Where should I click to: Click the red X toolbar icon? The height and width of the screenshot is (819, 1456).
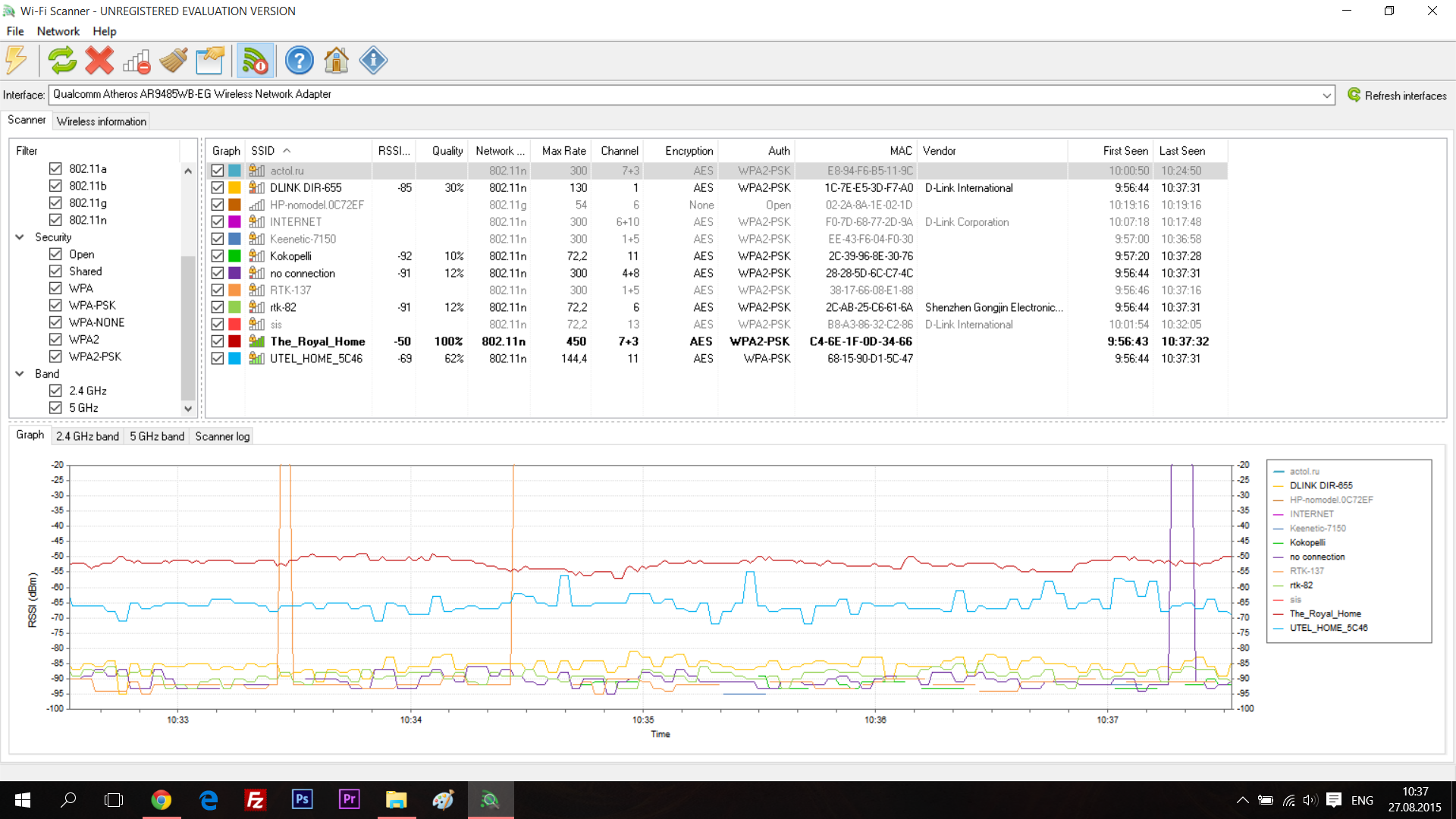(99, 60)
